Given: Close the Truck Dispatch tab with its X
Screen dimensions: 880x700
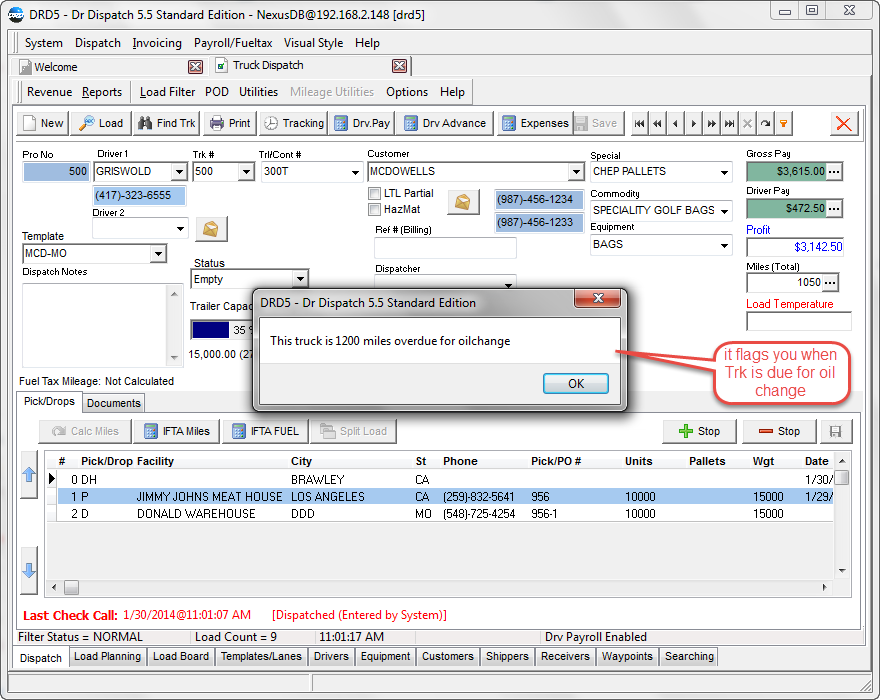Looking at the screenshot, I should point(400,66).
